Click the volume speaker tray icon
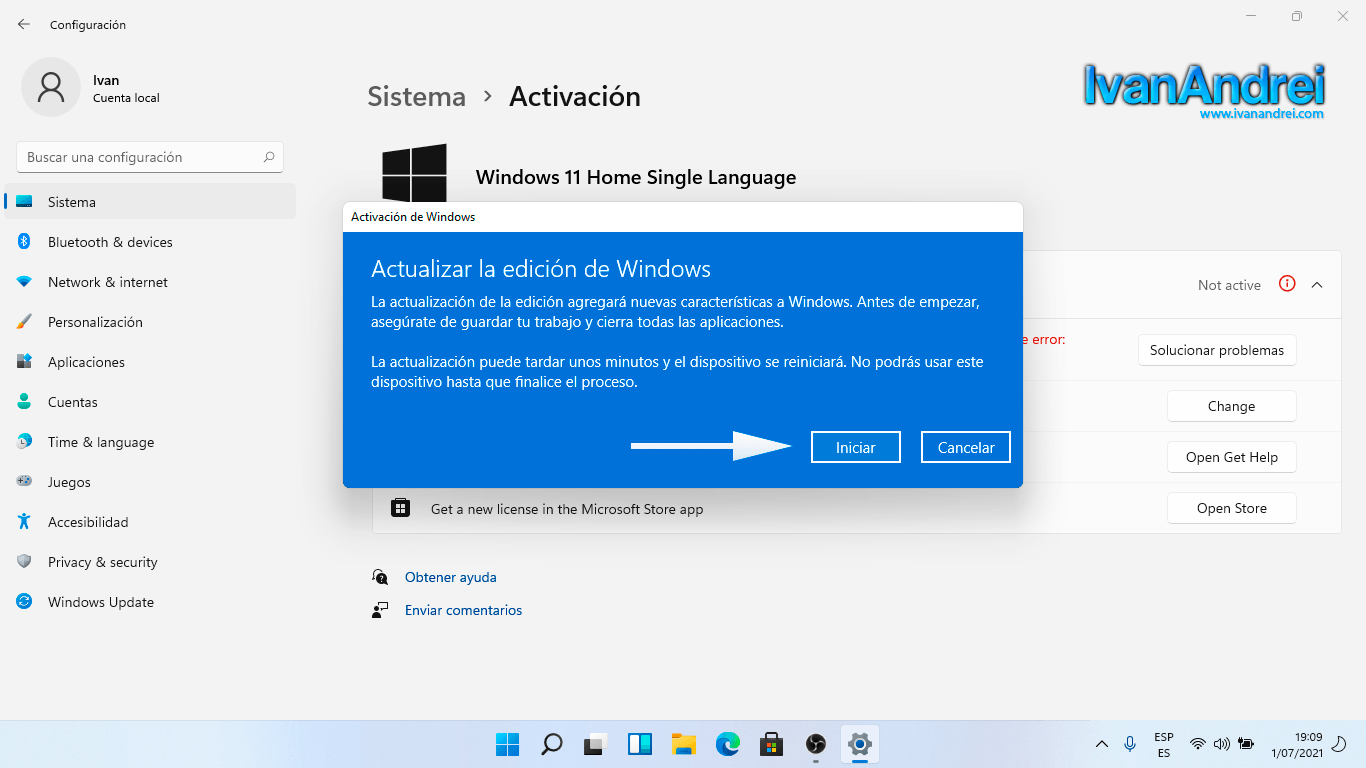 [x=1222, y=744]
